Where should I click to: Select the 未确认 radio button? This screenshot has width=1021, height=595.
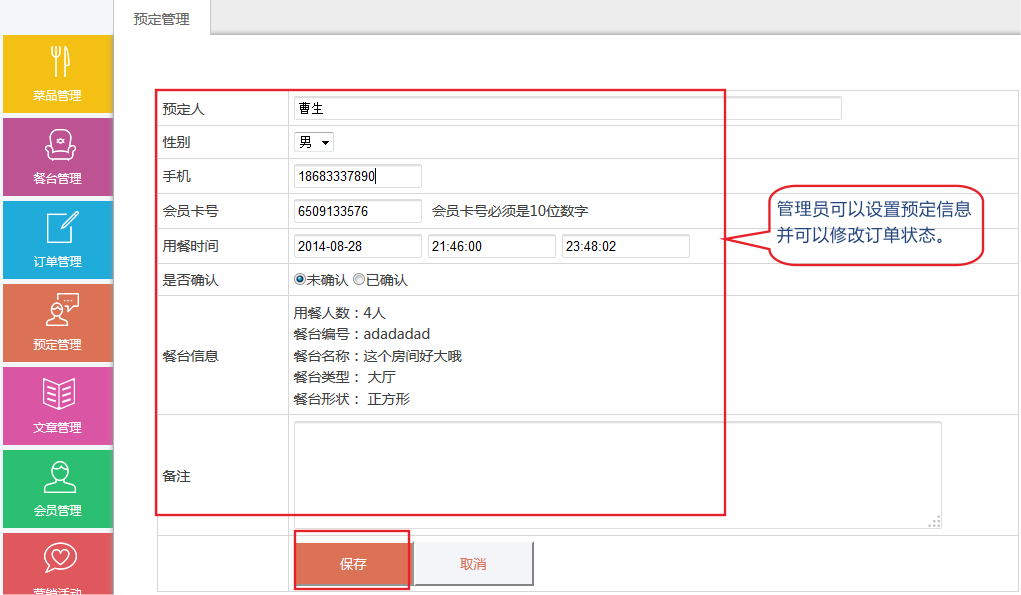(x=300, y=280)
